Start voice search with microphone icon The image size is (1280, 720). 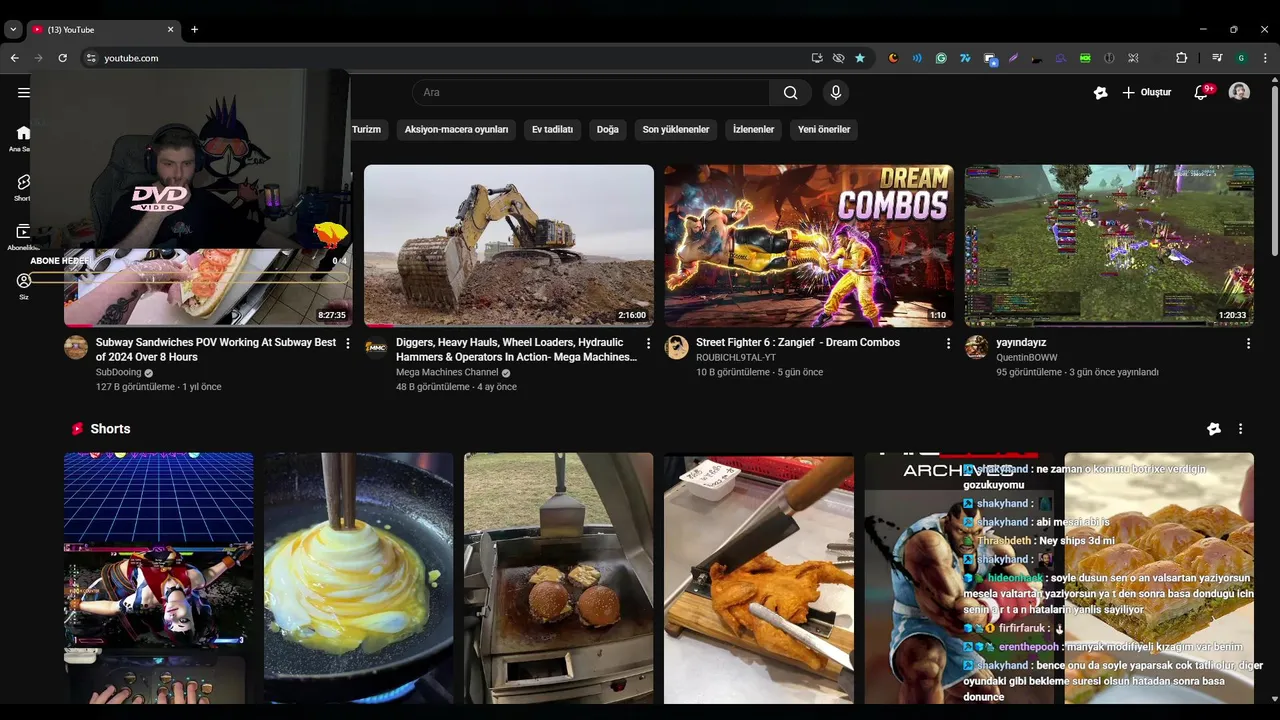point(836,93)
